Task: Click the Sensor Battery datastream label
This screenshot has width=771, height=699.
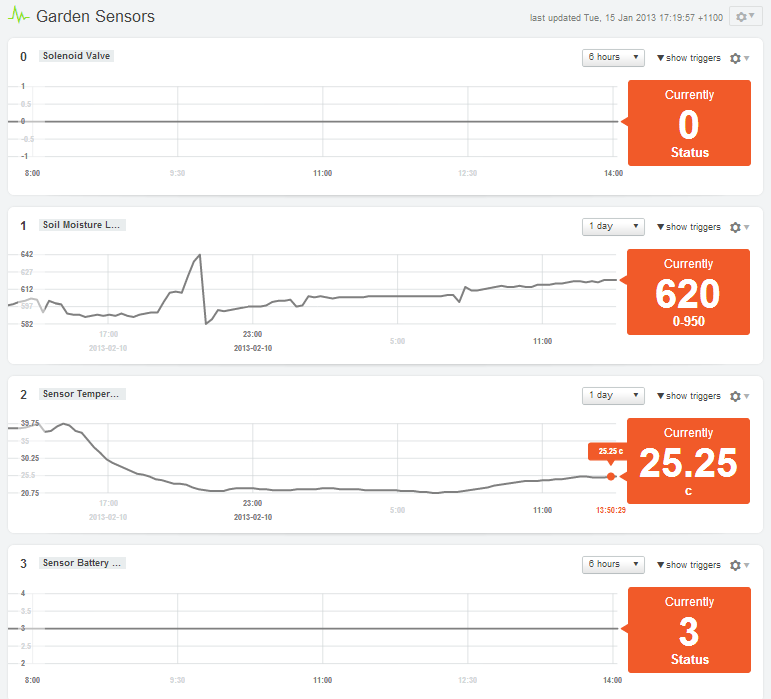Action: pos(82,563)
